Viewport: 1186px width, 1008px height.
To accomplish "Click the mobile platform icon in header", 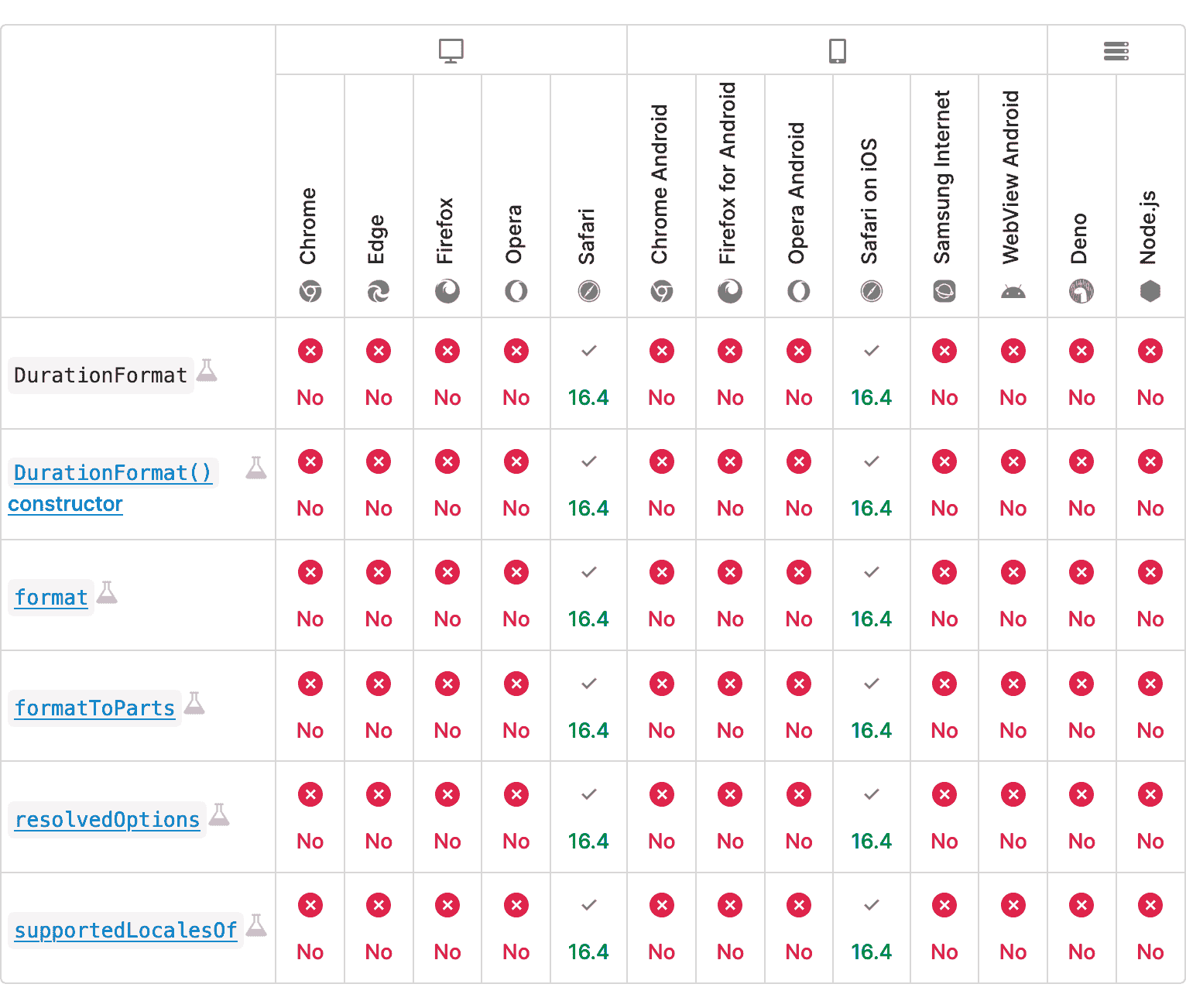I will 837,51.
